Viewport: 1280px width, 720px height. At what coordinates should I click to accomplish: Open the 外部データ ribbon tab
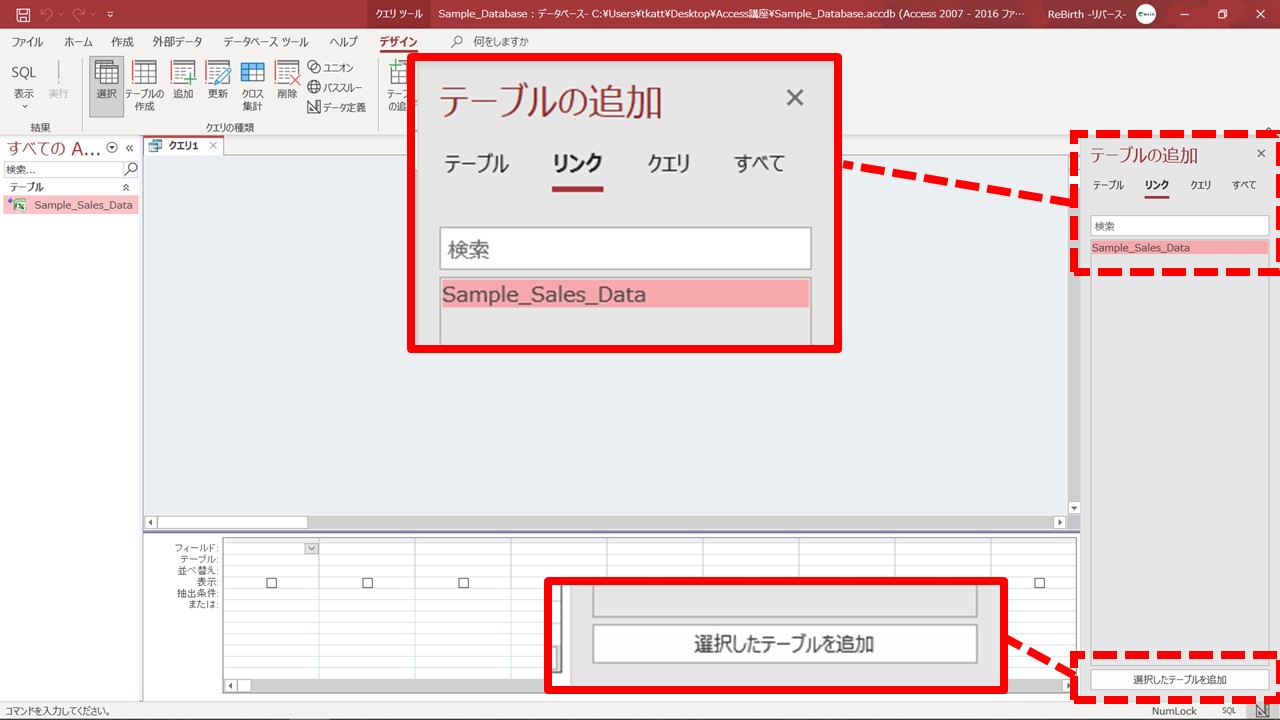[177, 42]
